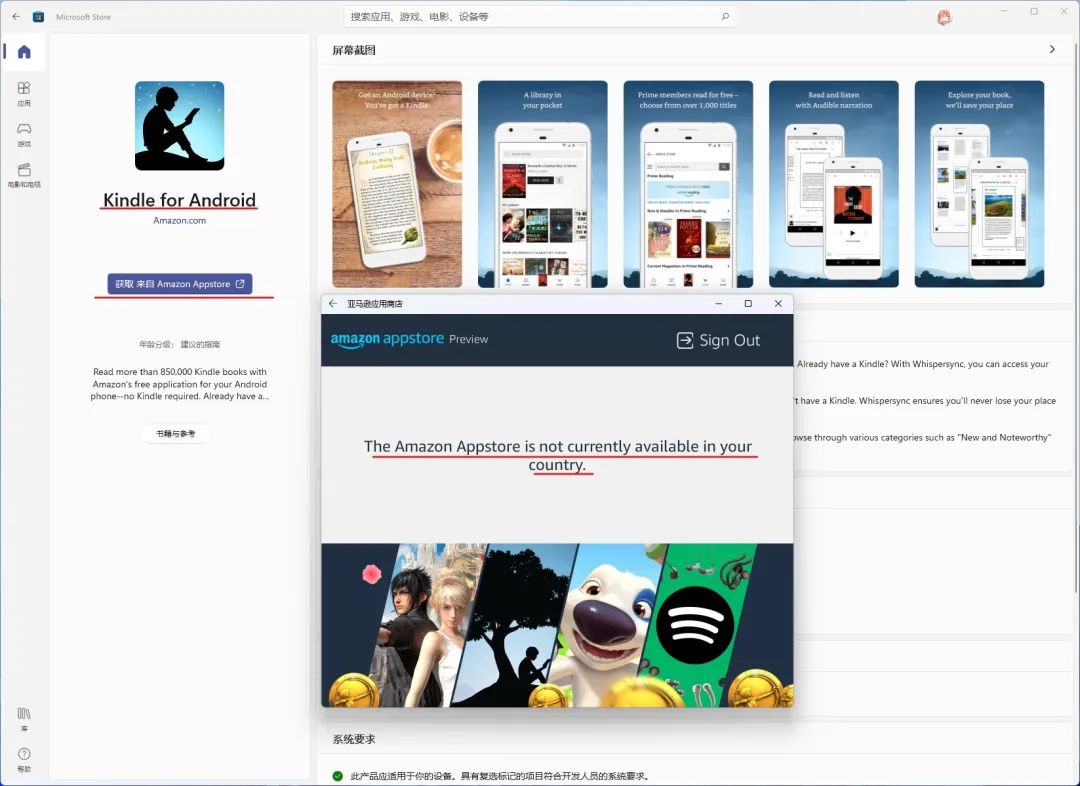Click the search magnifier icon

[x=725, y=17]
